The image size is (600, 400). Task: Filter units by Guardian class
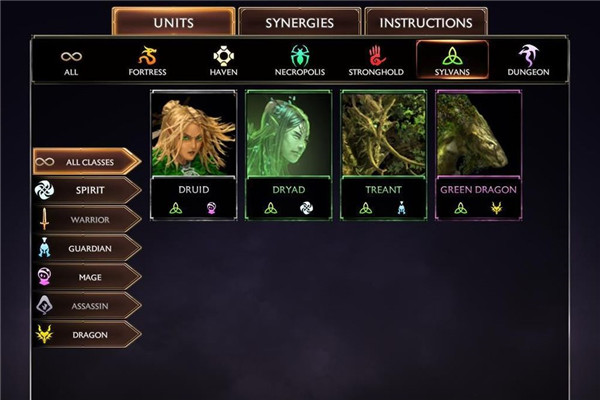coord(87,248)
